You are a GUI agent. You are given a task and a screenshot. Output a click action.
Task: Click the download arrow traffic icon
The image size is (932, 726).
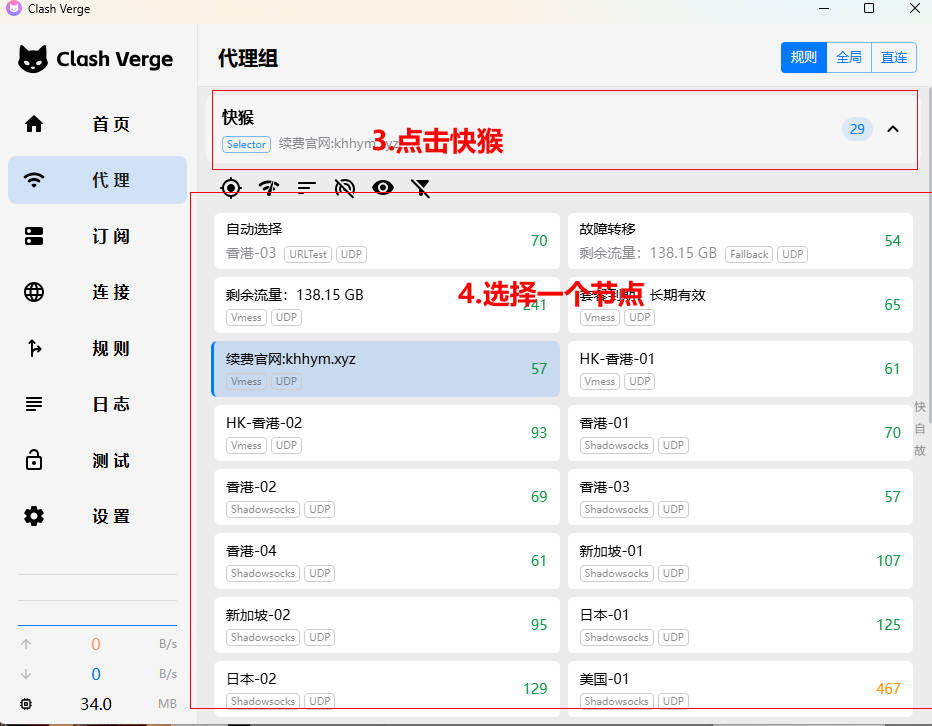pos(26,674)
